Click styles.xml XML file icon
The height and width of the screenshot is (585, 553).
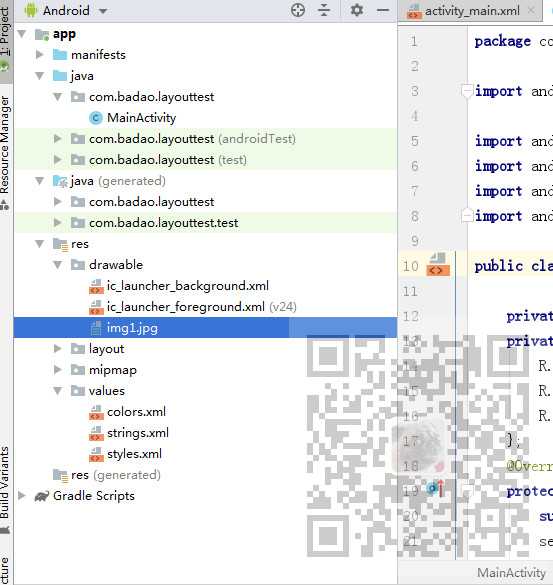pyautogui.click(x=96, y=454)
